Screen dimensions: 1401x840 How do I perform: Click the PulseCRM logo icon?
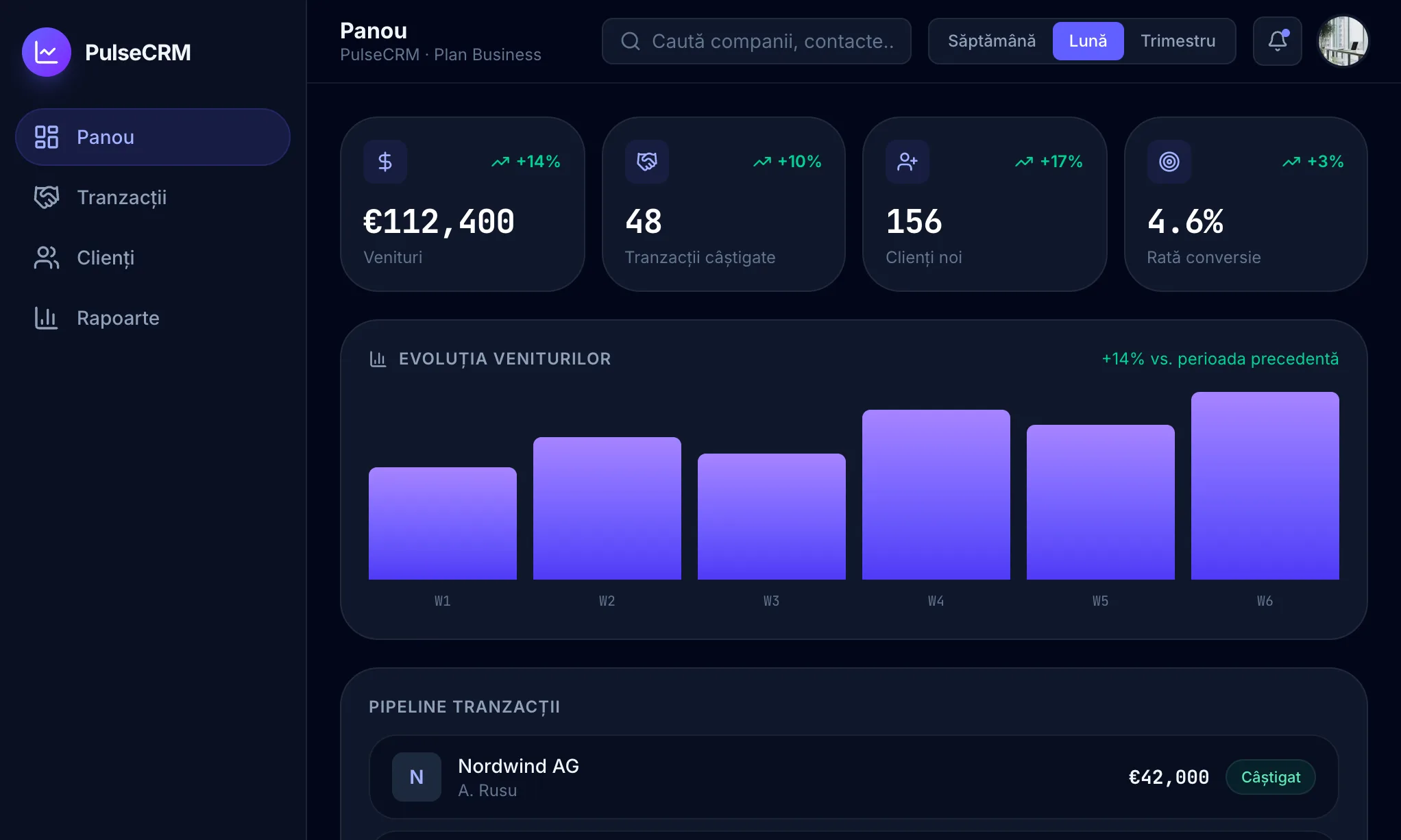pos(47,52)
